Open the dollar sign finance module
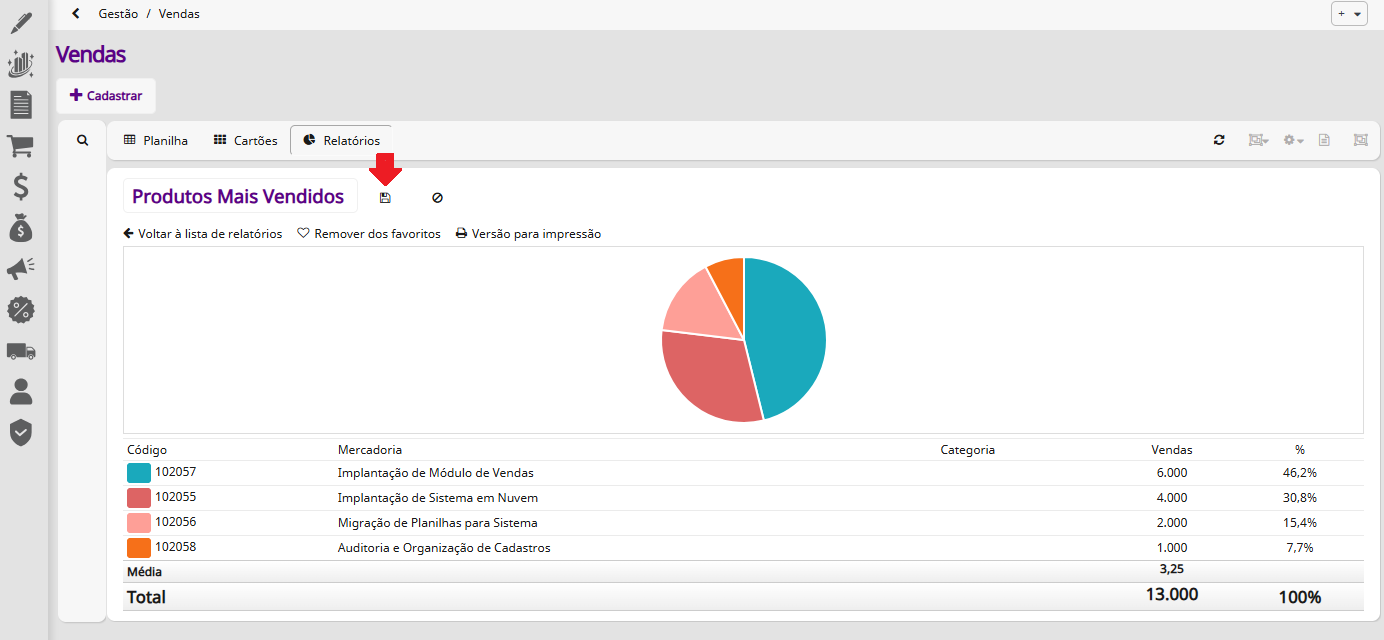Screen dimensions: 1384x640 point(21,187)
